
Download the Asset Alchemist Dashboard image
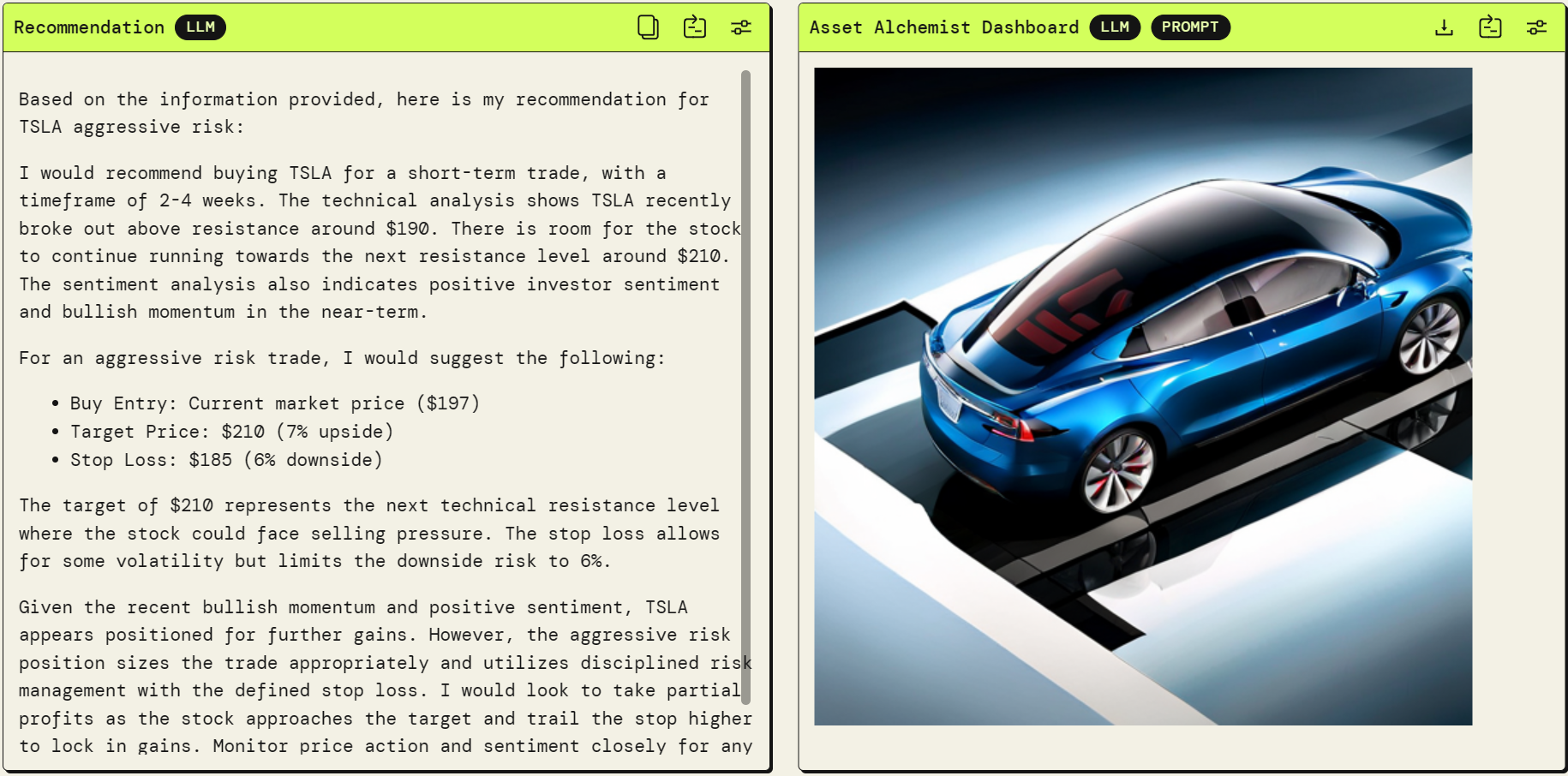[x=1445, y=27]
